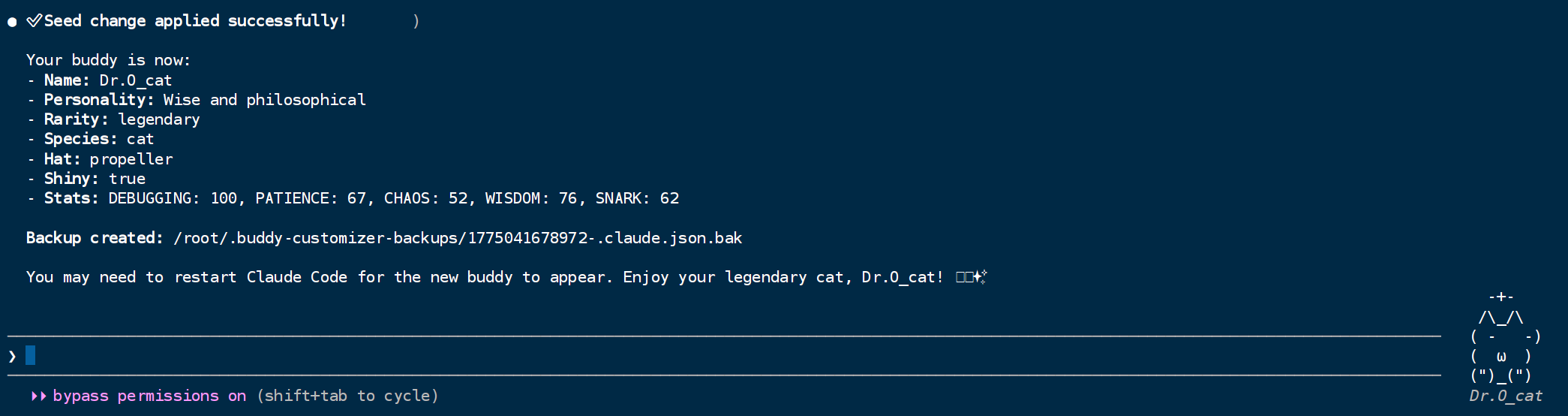Click the Personality: Wise and philosophical text
This screenshot has height=416, width=1568.
click(205, 100)
